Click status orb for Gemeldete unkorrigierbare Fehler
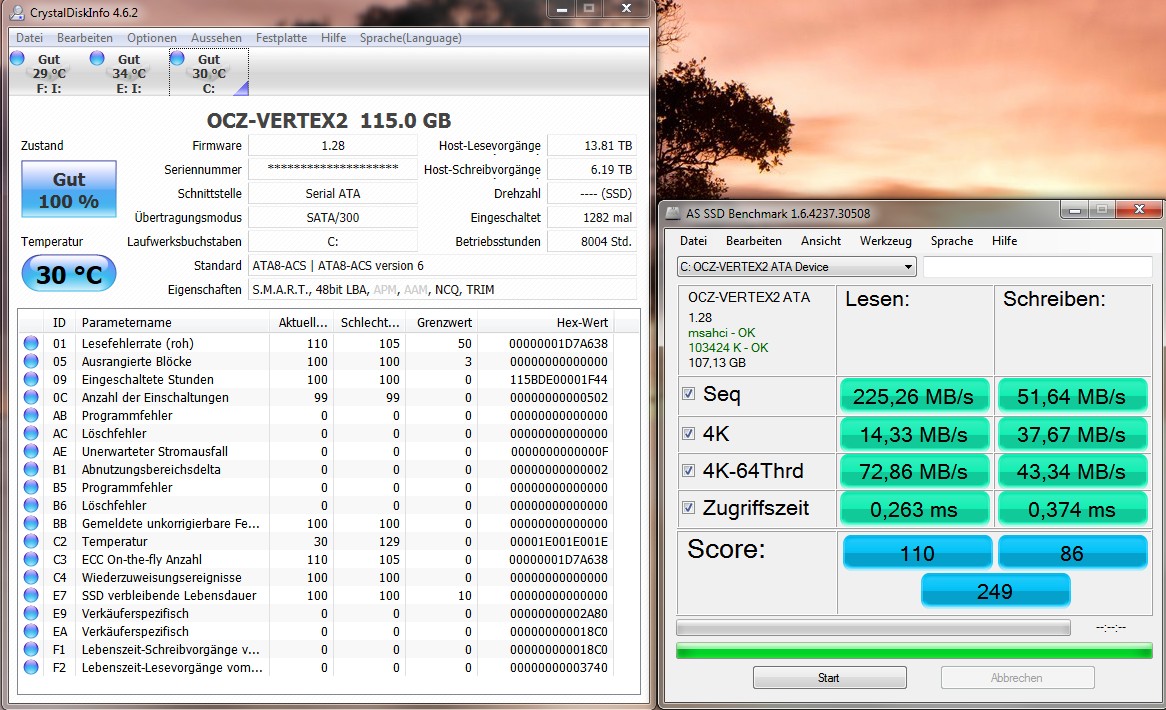Image resolution: width=1166 pixels, height=710 pixels. coord(31,523)
